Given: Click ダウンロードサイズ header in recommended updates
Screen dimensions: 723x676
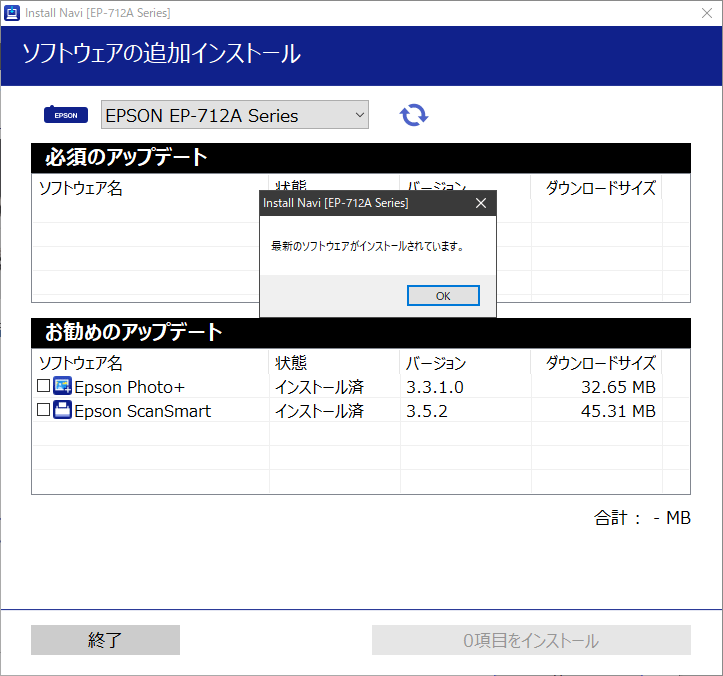Looking at the screenshot, I should 601,363.
